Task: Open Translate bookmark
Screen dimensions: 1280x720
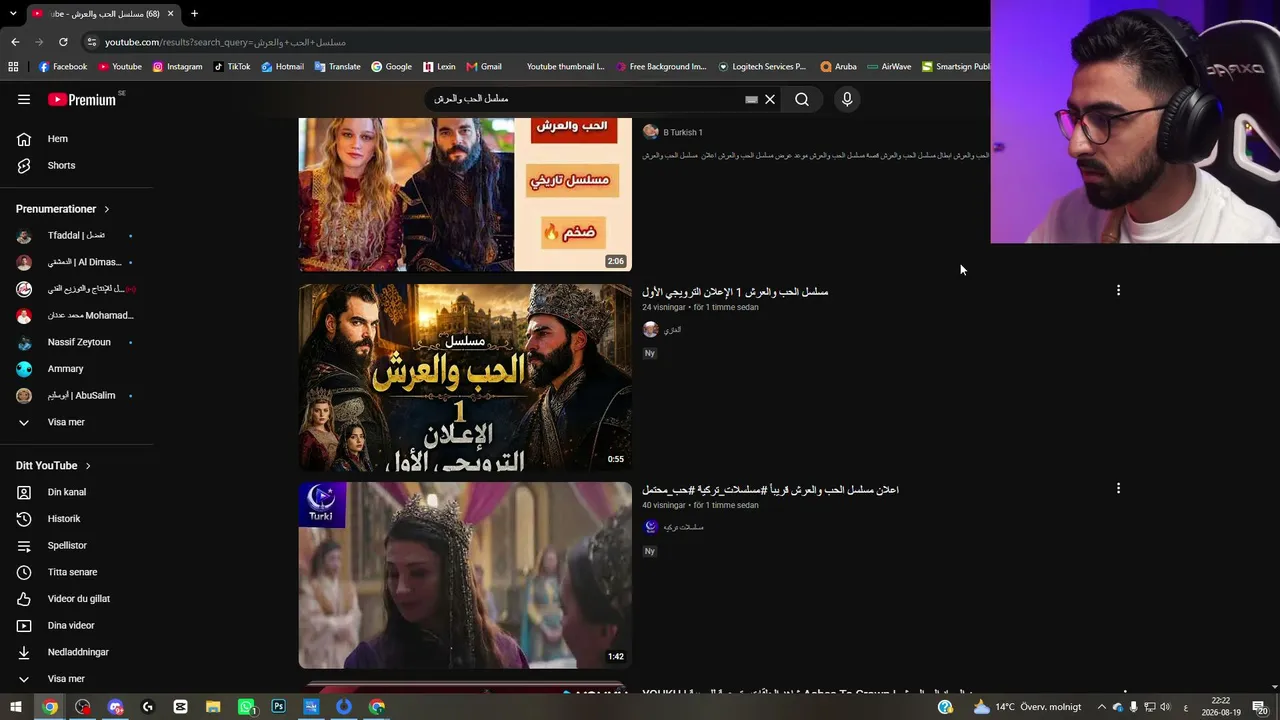Action: pyautogui.click(x=337, y=67)
